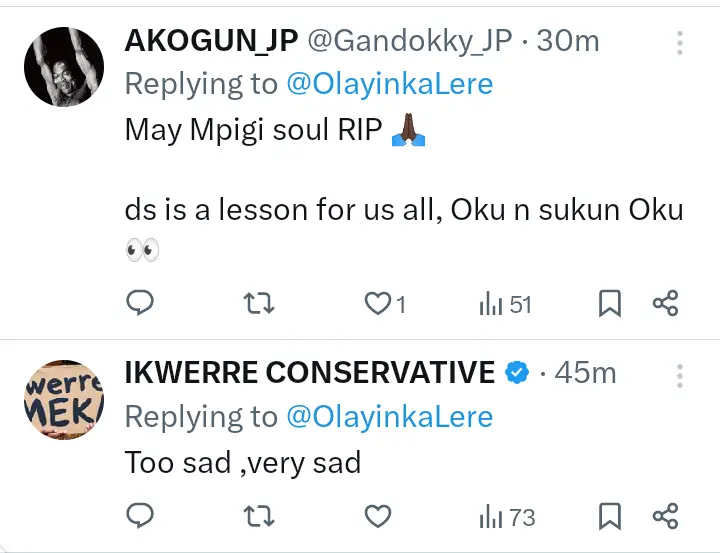Open AKOGUN_JP's profile picture
The image size is (720, 553).
(x=63, y=66)
